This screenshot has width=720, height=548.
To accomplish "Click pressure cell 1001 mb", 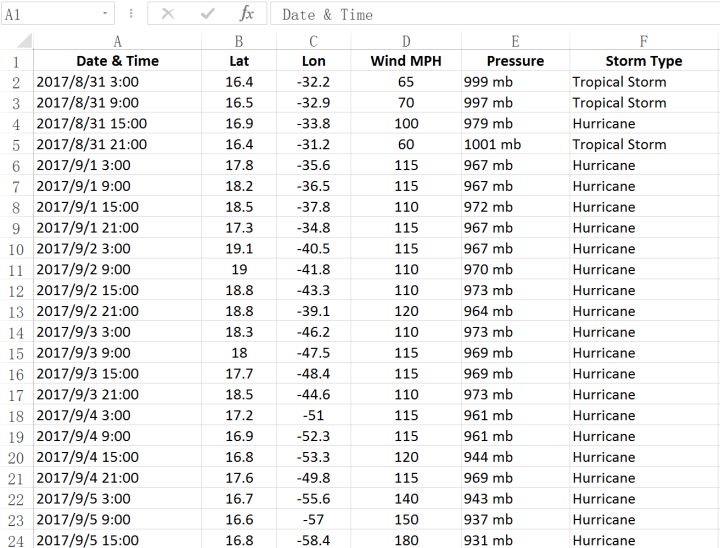I will coord(515,144).
